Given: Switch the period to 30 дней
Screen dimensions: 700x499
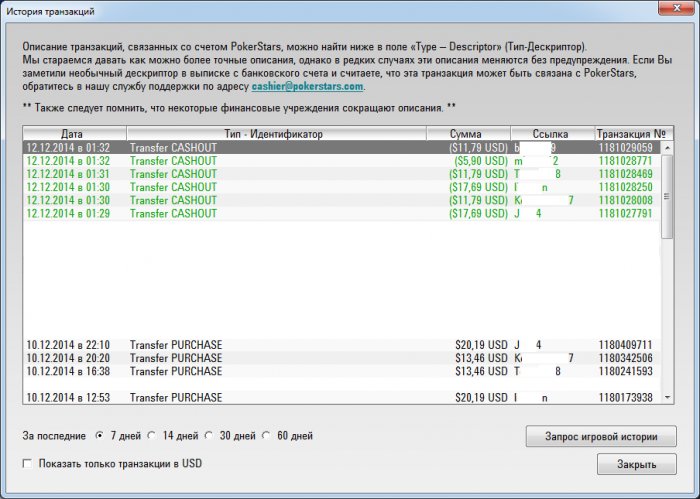Looking at the screenshot, I should pos(209,436).
